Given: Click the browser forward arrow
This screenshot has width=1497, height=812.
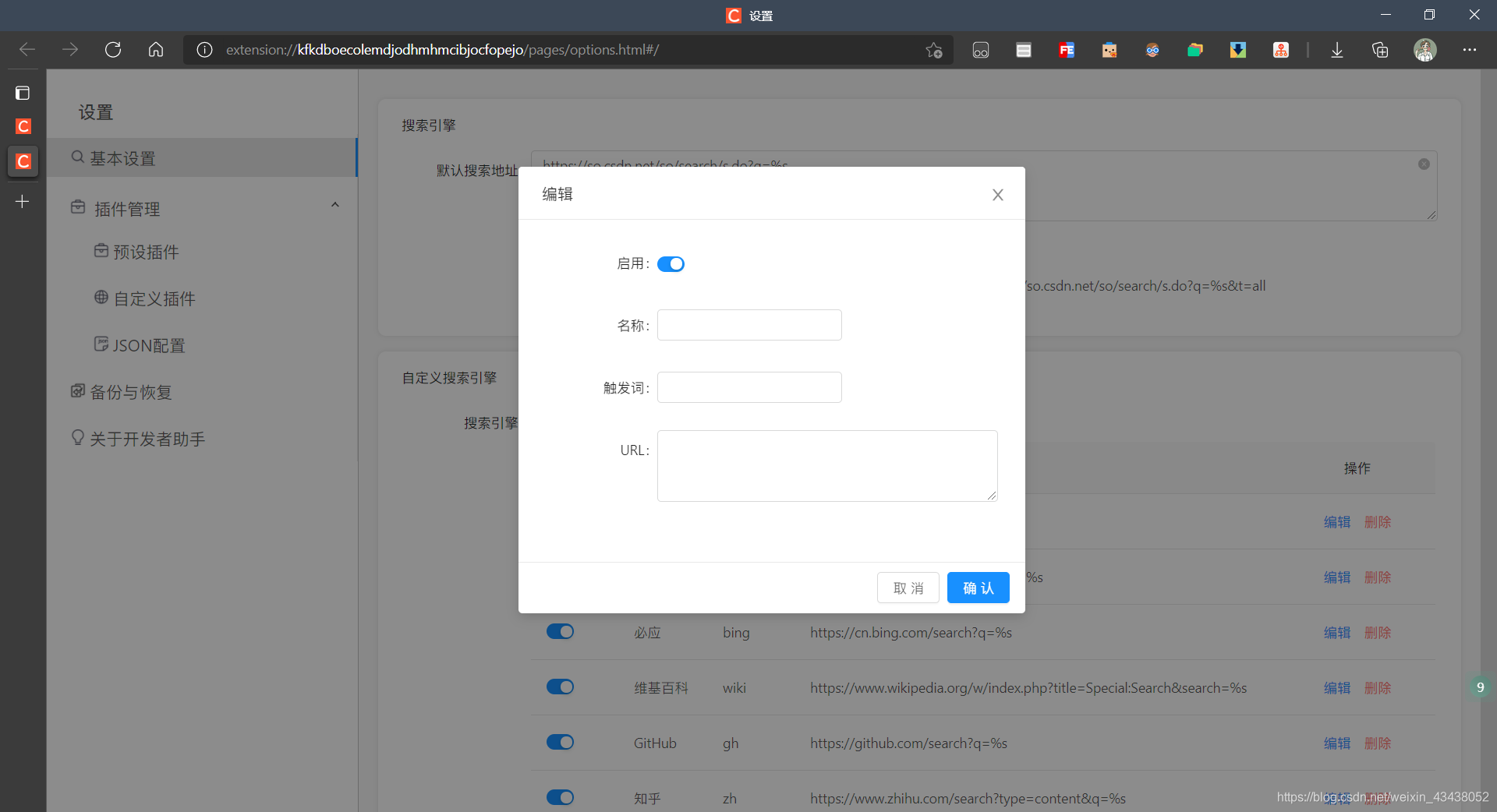Looking at the screenshot, I should [x=70, y=50].
